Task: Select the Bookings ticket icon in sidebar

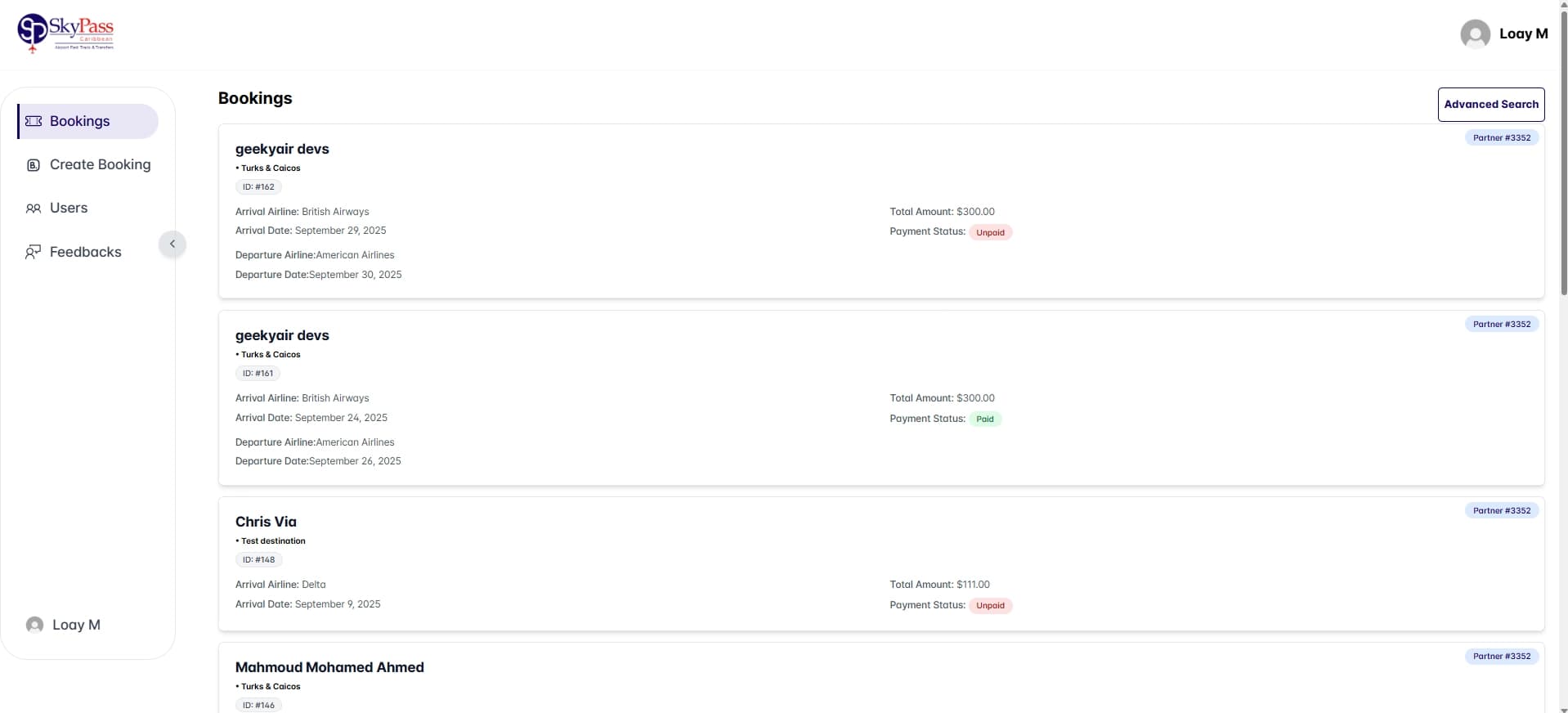Action: click(33, 120)
